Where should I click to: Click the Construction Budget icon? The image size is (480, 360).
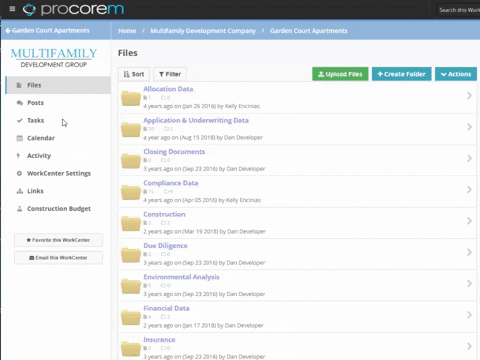[20, 209]
